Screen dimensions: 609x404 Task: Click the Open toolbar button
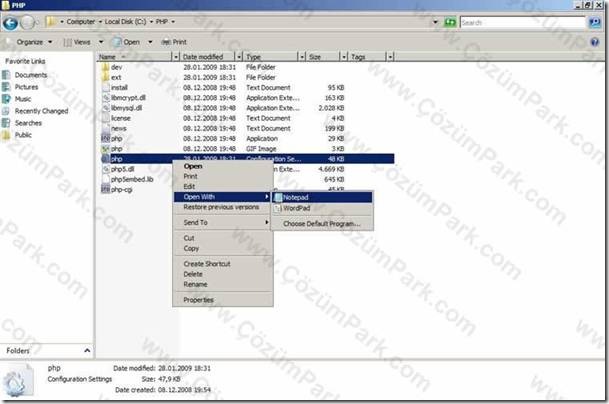[127, 42]
